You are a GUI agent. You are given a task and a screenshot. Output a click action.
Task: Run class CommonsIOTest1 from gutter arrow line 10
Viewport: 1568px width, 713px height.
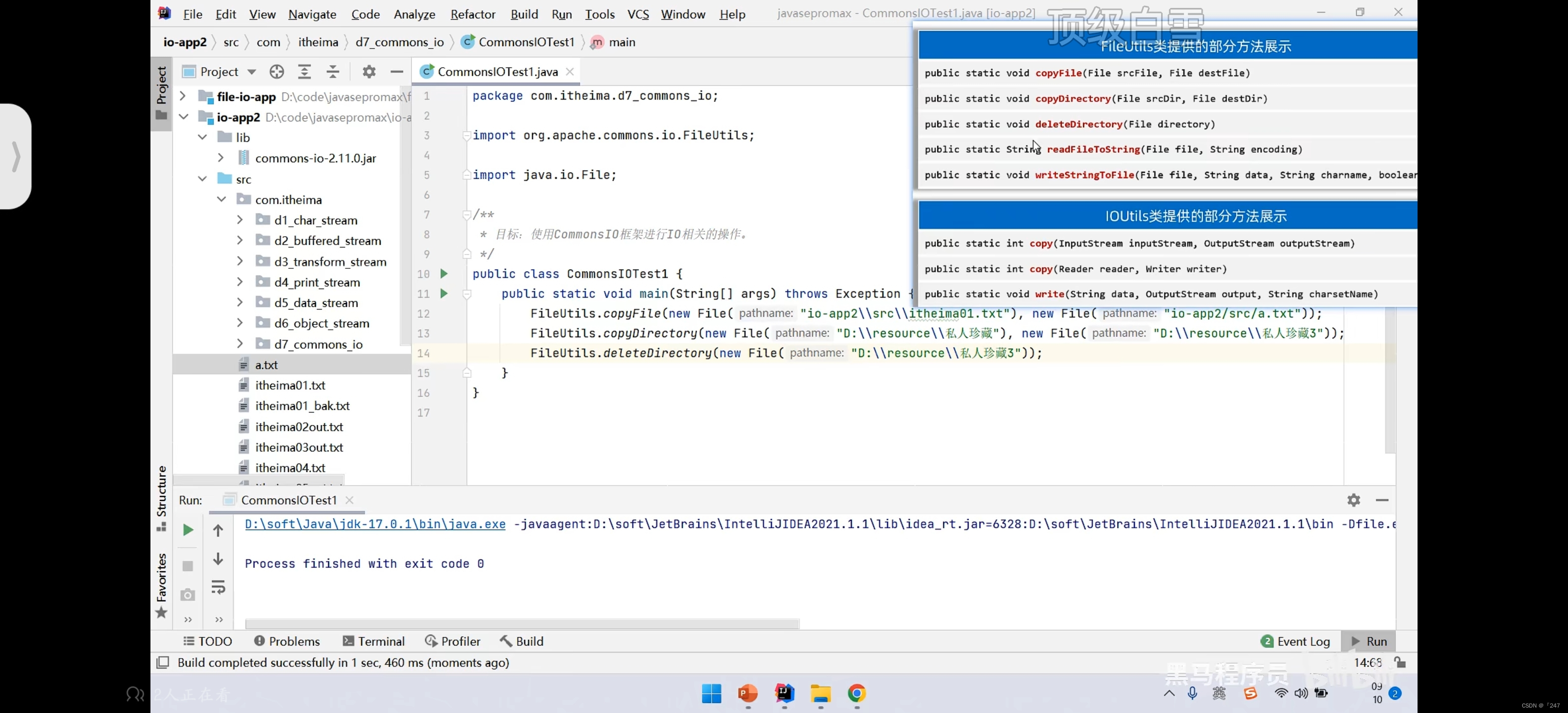[x=444, y=274]
